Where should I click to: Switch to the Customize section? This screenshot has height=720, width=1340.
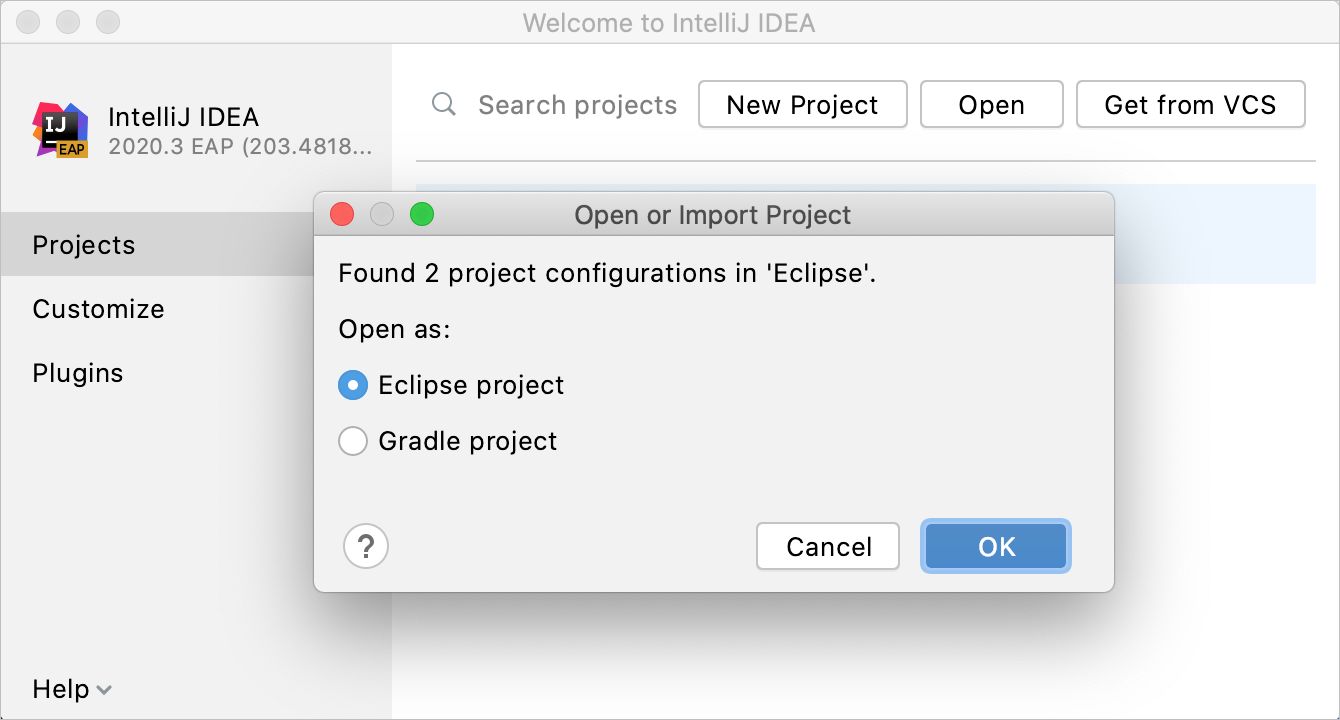point(98,309)
